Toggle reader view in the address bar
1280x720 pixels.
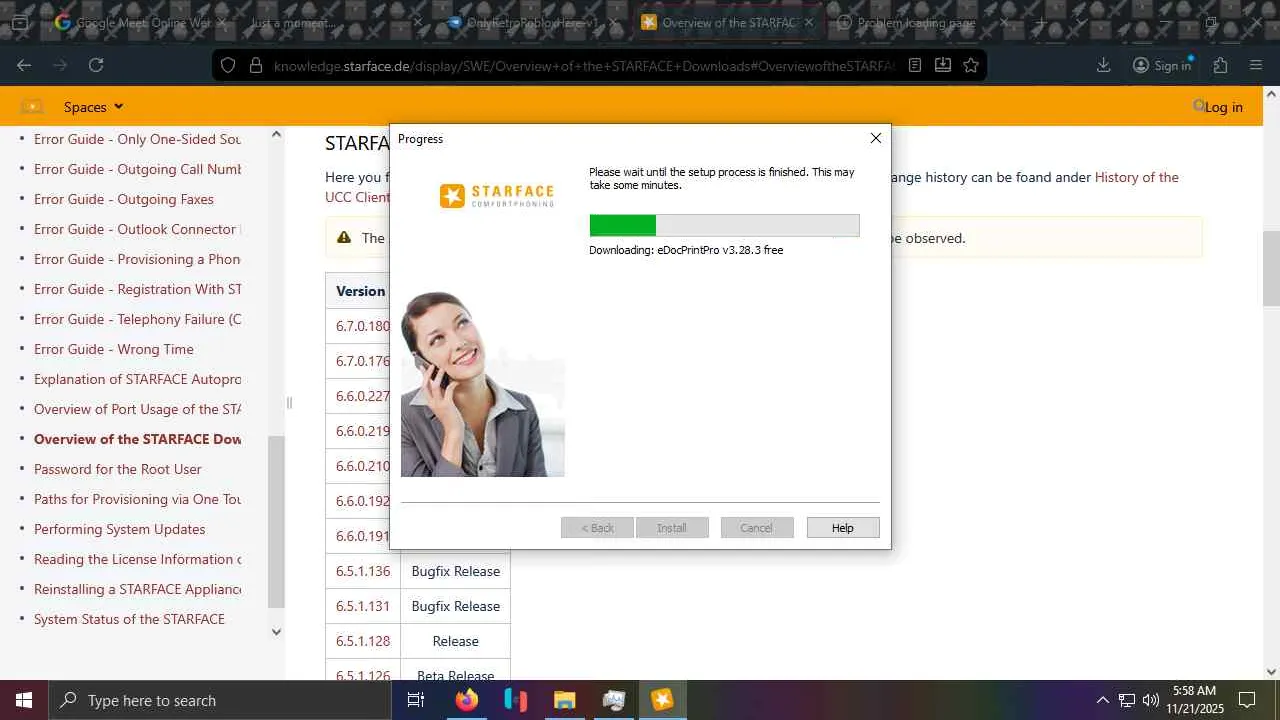tap(915, 65)
